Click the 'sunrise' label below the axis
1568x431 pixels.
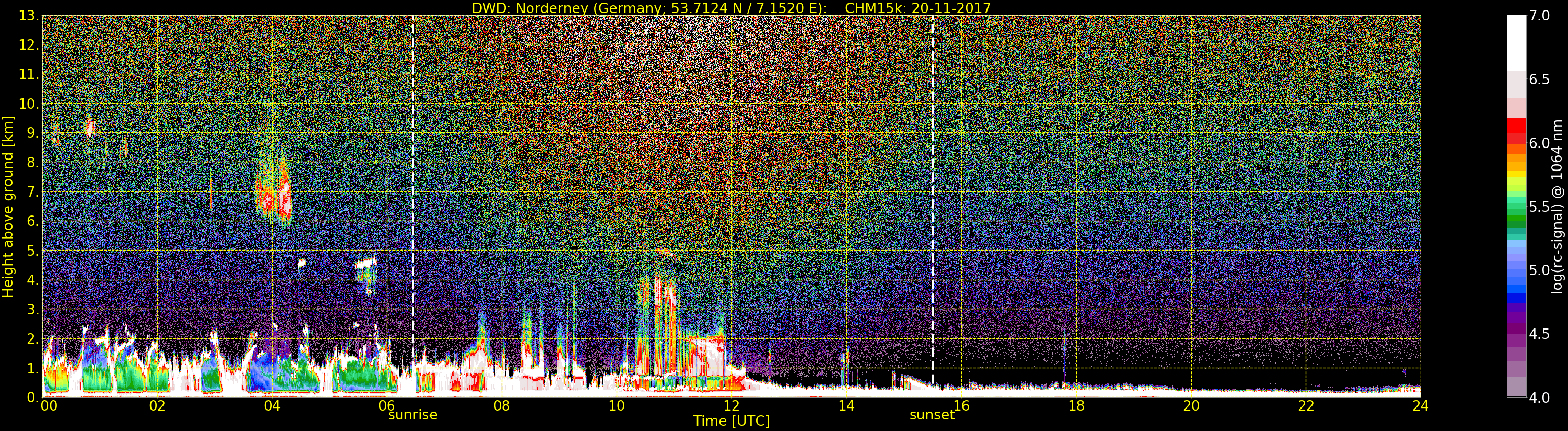click(413, 415)
